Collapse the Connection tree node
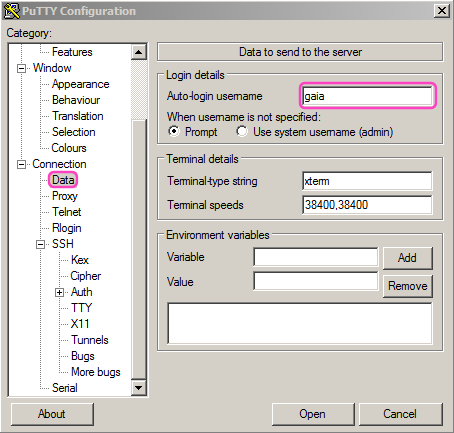The height and width of the screenshot is (433, 454). pos(21,164)
